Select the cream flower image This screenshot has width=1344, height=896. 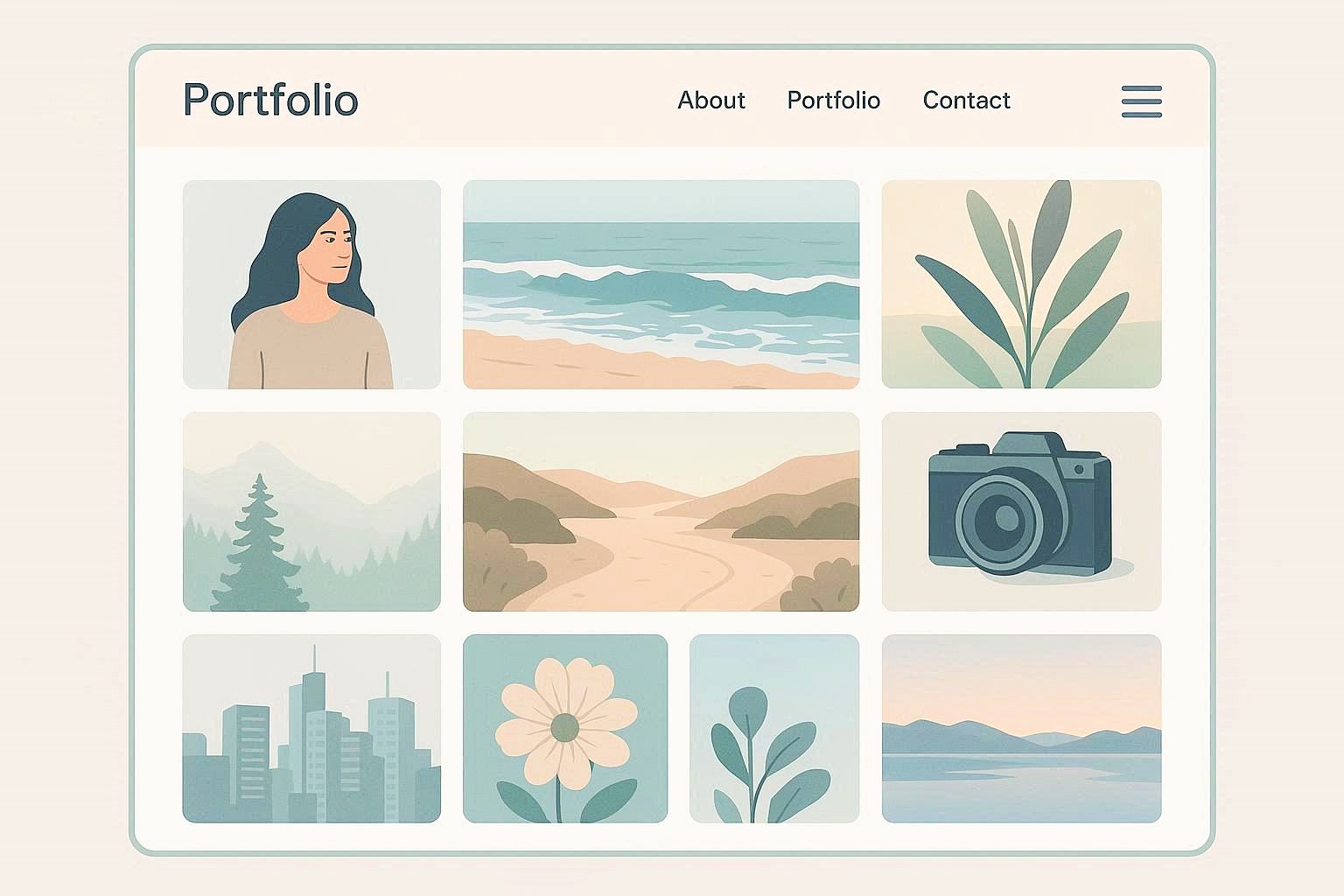tap(565, 729)
